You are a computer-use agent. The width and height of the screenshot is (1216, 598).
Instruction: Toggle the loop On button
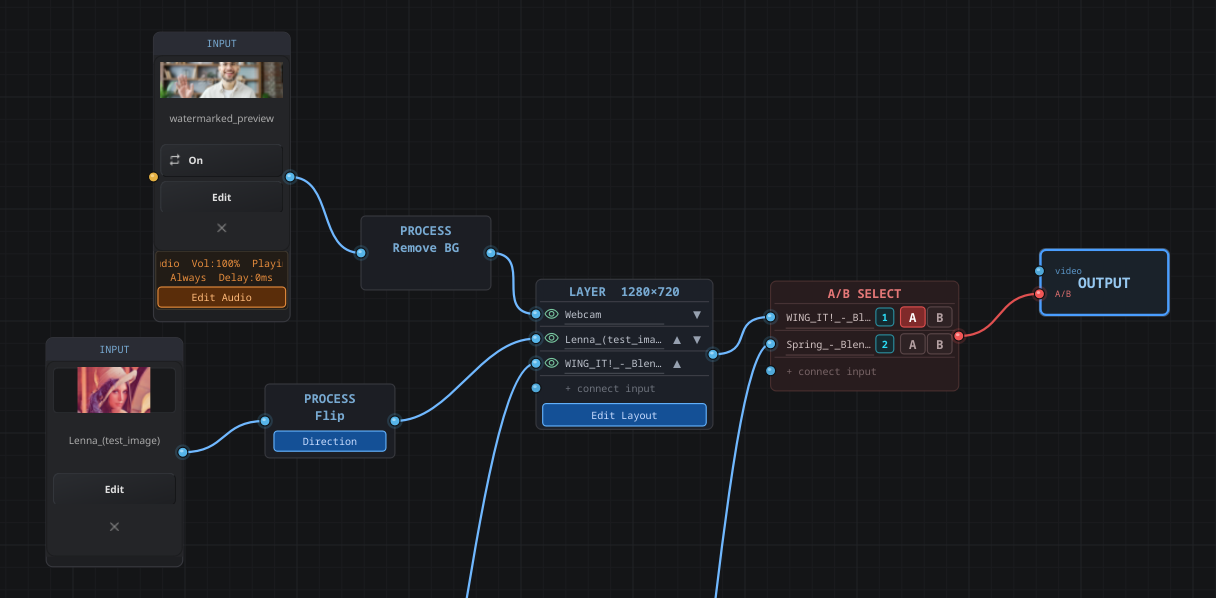coord(222,160)
